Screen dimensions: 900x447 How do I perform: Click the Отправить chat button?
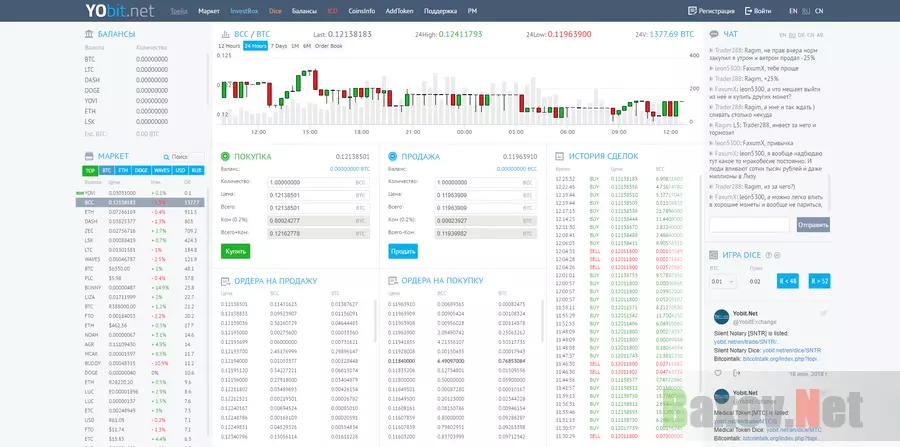(x=813, y=225)
